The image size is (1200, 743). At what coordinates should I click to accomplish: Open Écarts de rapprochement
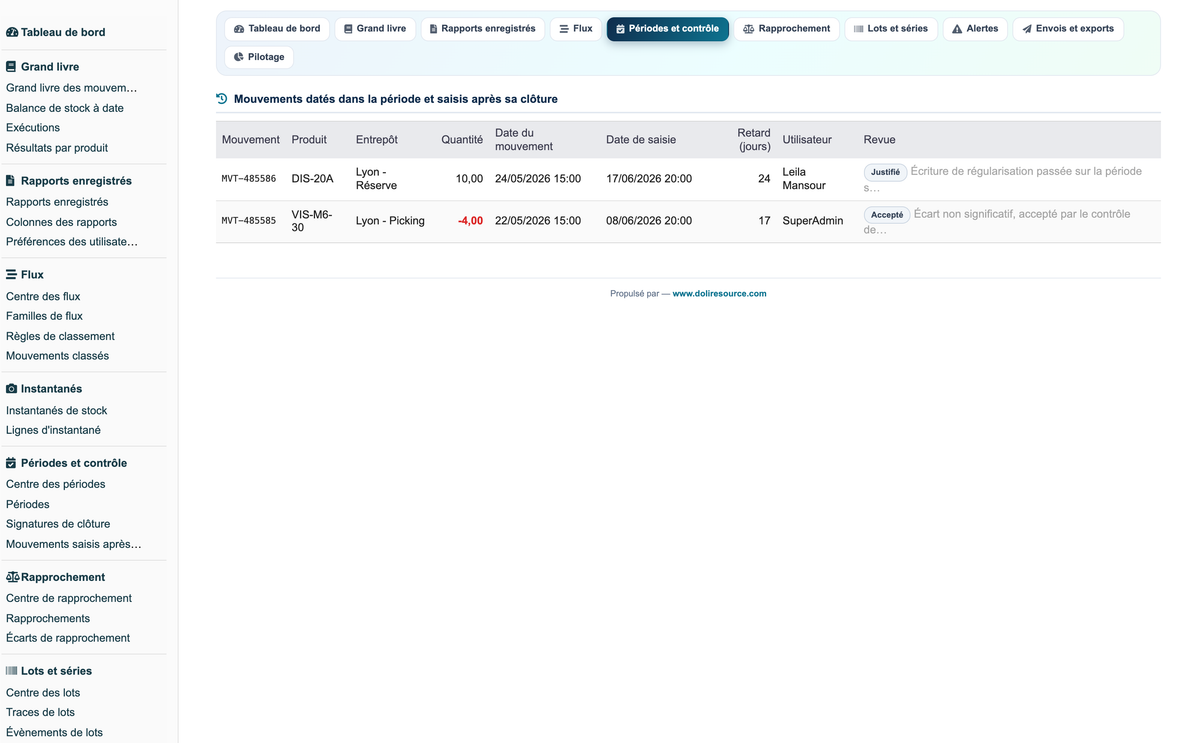[x=68, y=638]
